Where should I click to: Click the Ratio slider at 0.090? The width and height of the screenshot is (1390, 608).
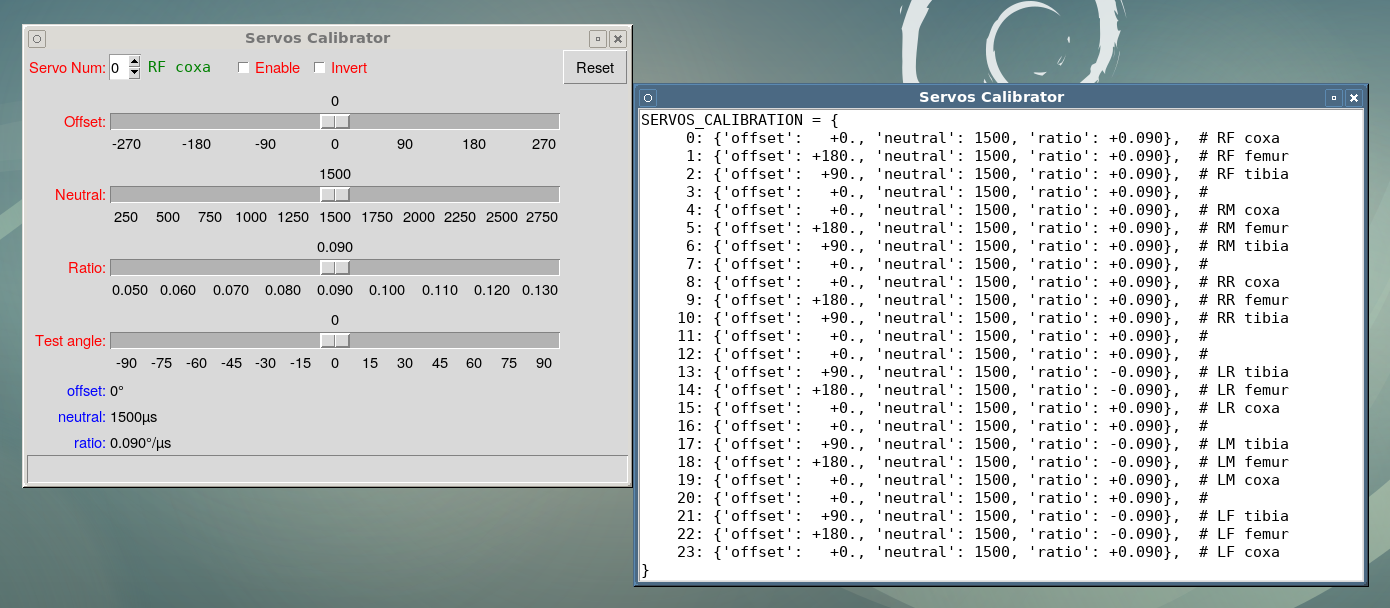pos(335,267)
